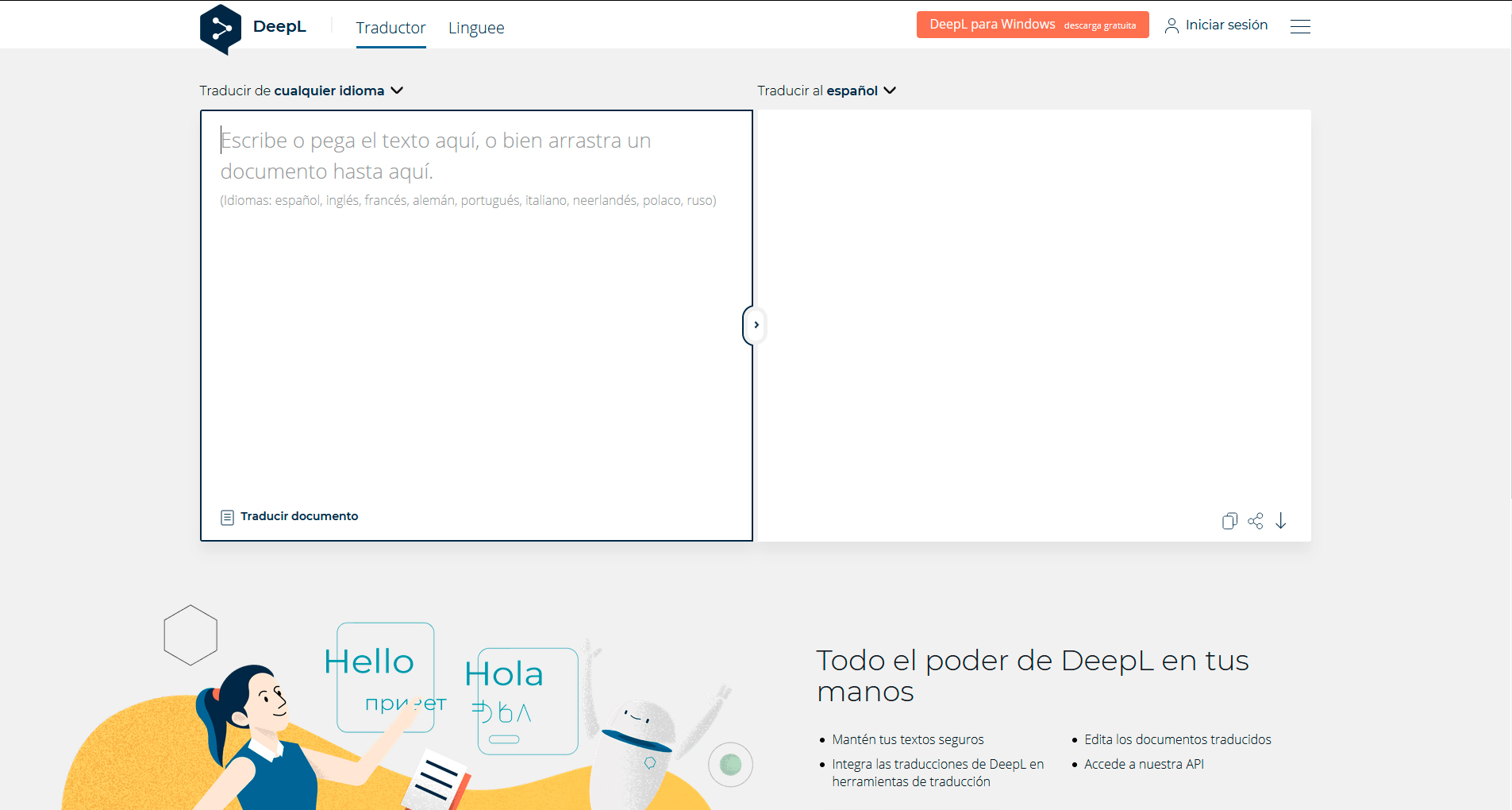Click the arrow between the text panels
Image resolution: width=1512 pixels, height=810 pixels.
point(756,325)
